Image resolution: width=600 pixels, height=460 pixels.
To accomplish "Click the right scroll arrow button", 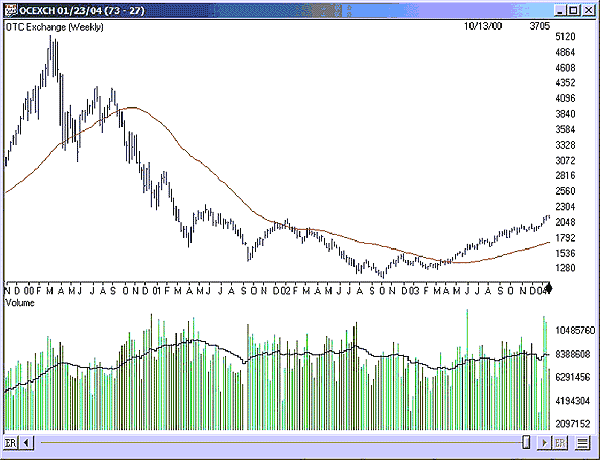I will [543, 443].
